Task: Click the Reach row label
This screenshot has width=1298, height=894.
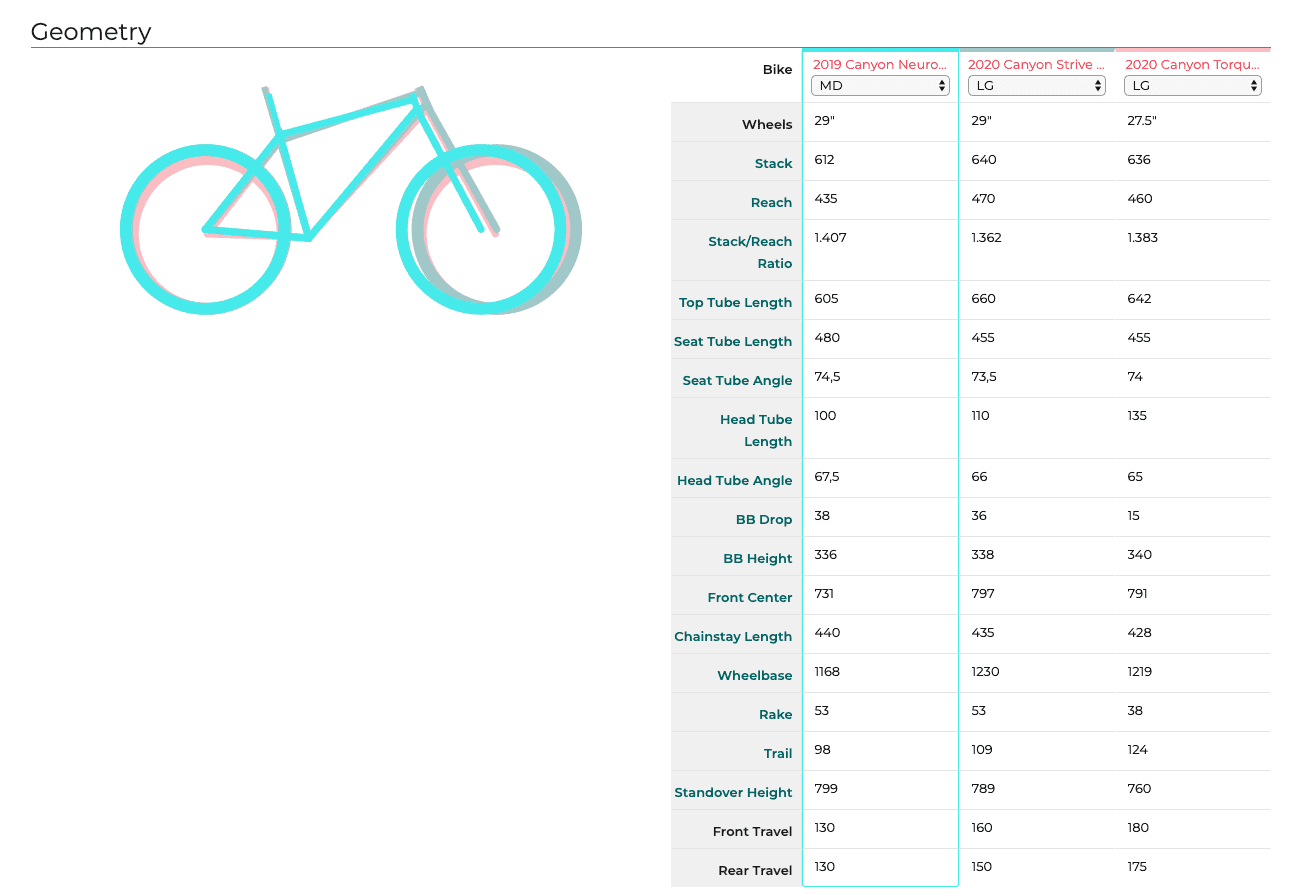Action: point(771,203)
